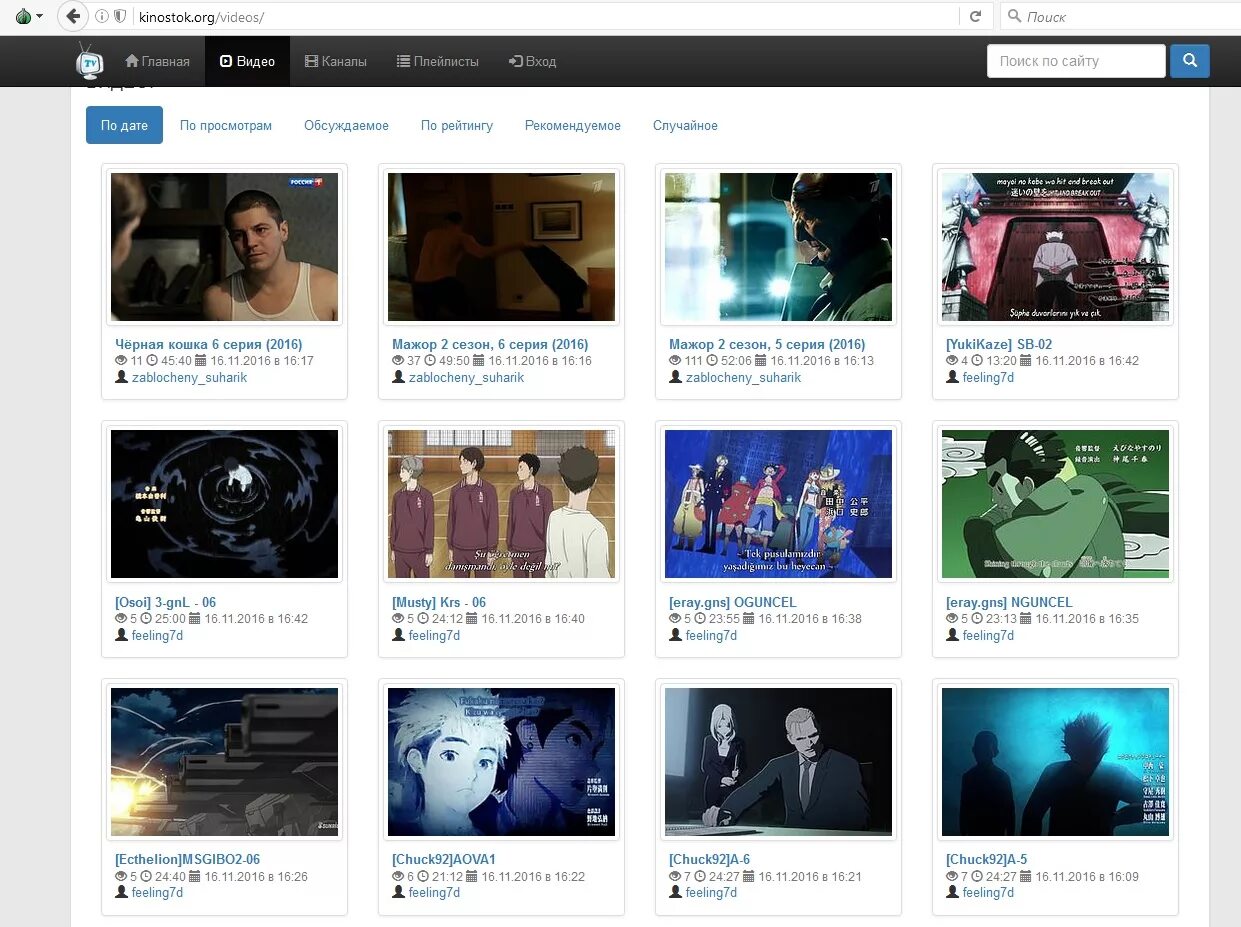
Task: Click the browser back arrow button
Action: (x=73, y=16)
